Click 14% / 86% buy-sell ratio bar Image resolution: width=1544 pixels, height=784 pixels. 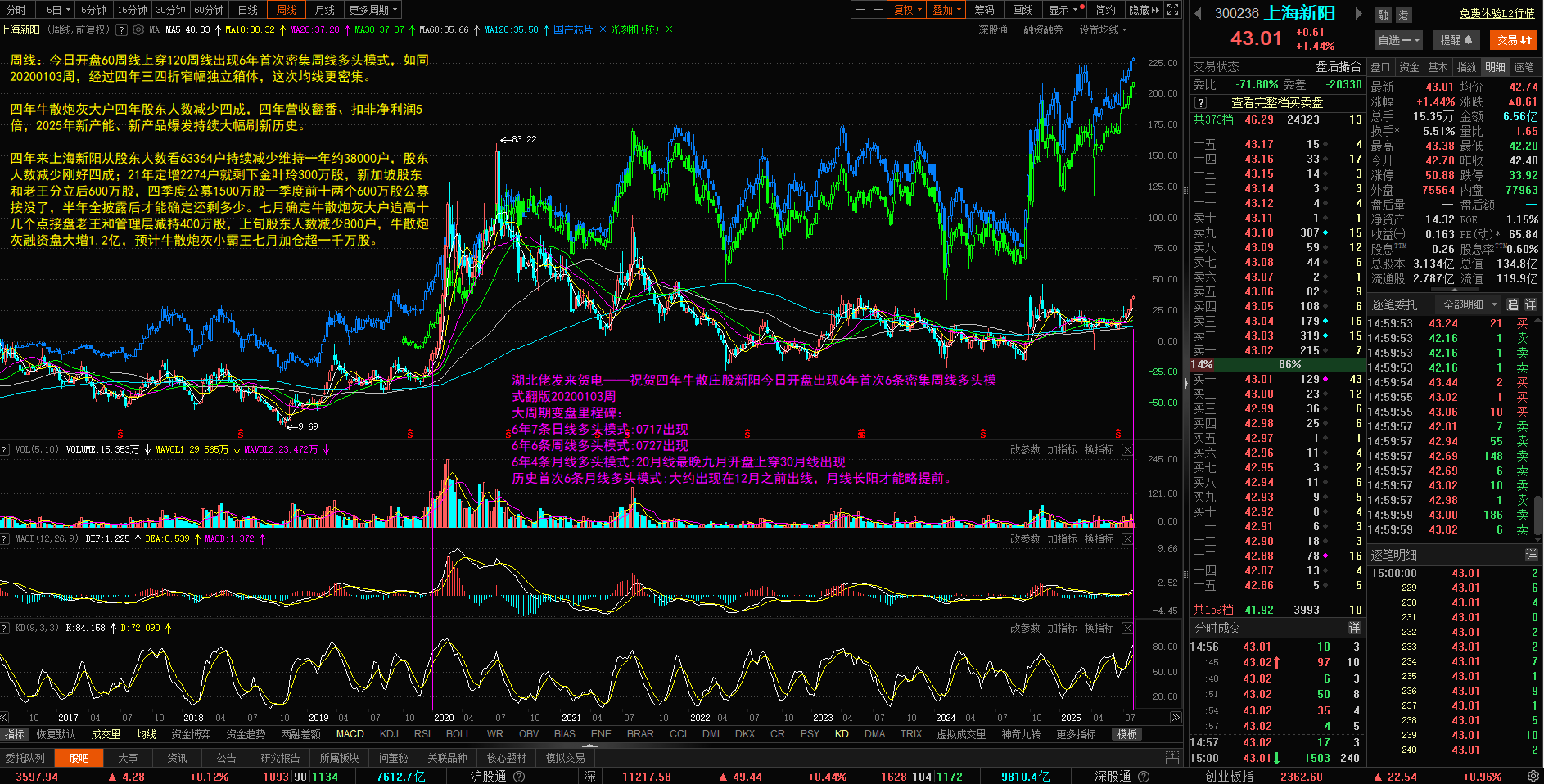pos(1277,364)
